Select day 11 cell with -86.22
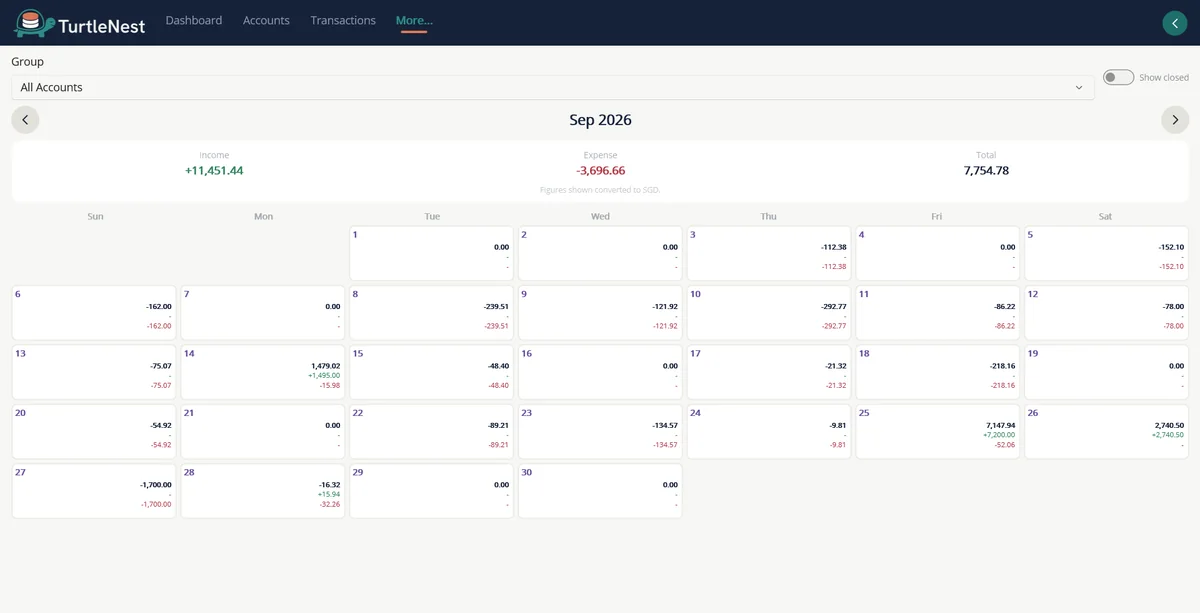This screenshot has width=1200, height=613. pos(937,313)
